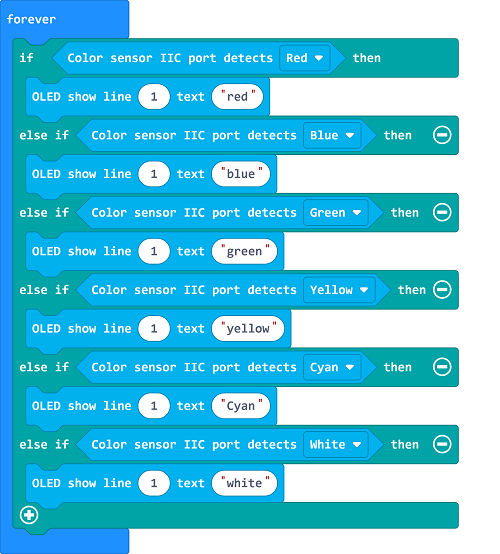Remove the White else-if branch with minus icon
The image size is (500, 554).
coord(442,444)
